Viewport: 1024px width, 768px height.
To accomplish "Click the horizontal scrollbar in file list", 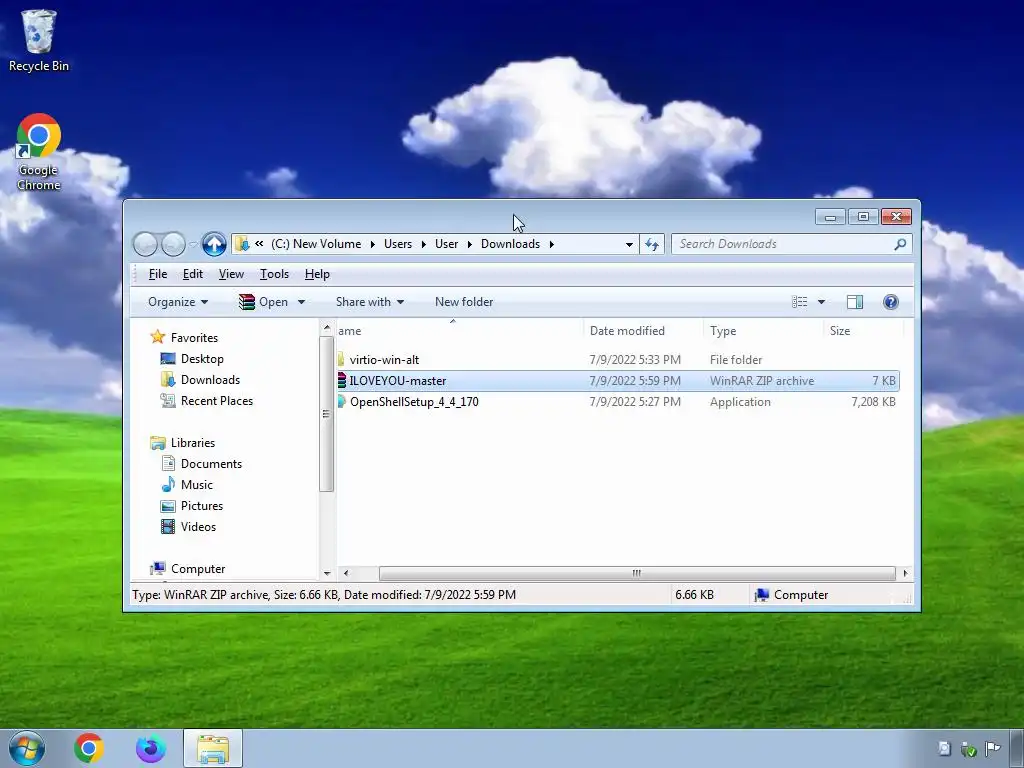I will (x=637, y=573).
